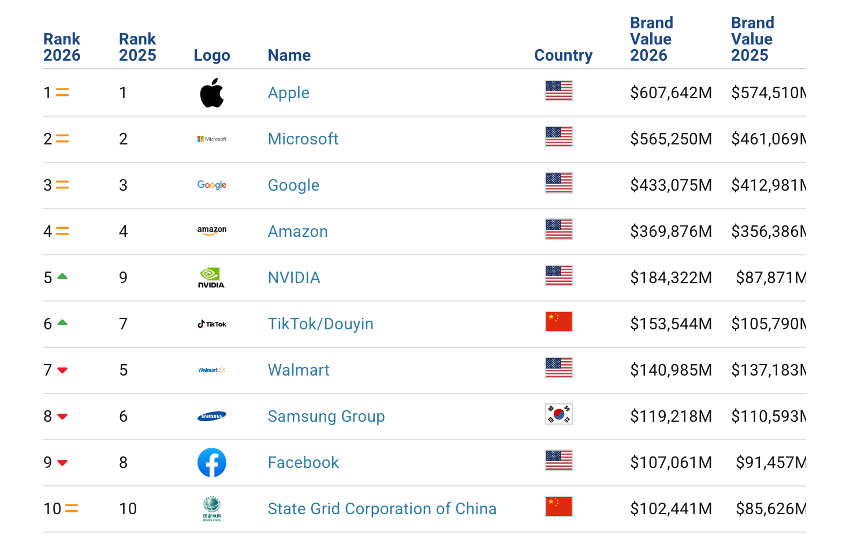Open the Samsung Group link
Viewport: 850px width, 536px height.
[x=326, y=416]
